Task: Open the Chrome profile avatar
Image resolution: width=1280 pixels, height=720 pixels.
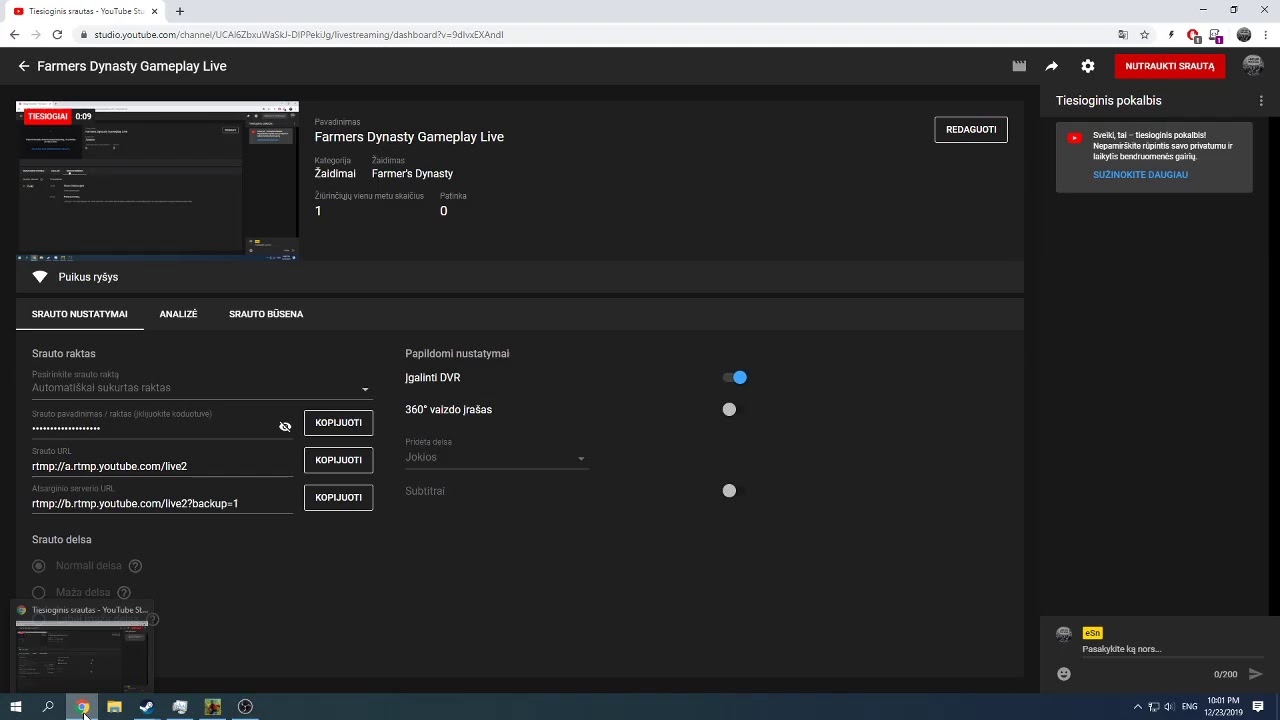Action: [x=1244, y=35]
